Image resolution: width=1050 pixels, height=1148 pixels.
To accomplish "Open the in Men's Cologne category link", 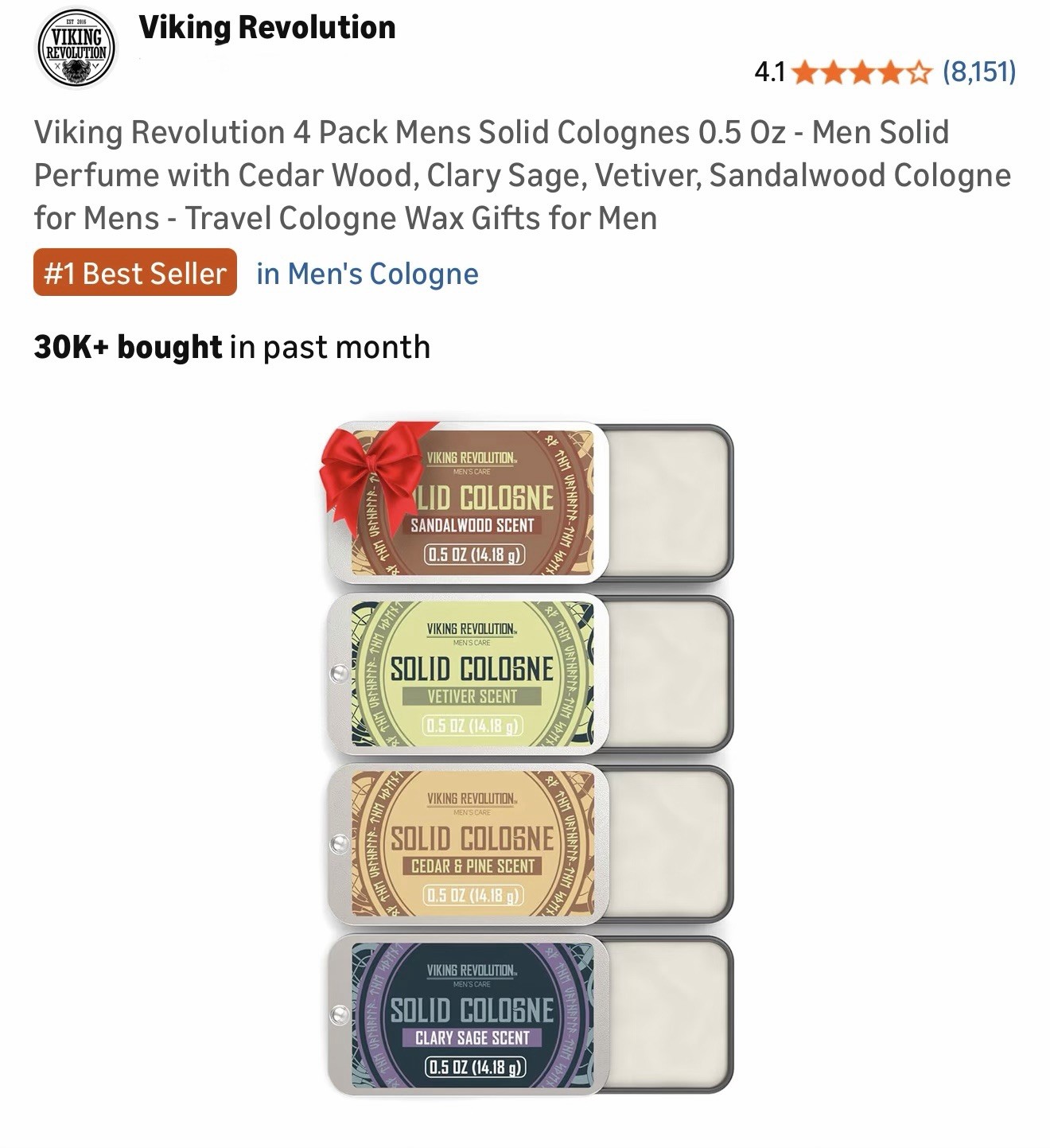I will click(367, 274).
